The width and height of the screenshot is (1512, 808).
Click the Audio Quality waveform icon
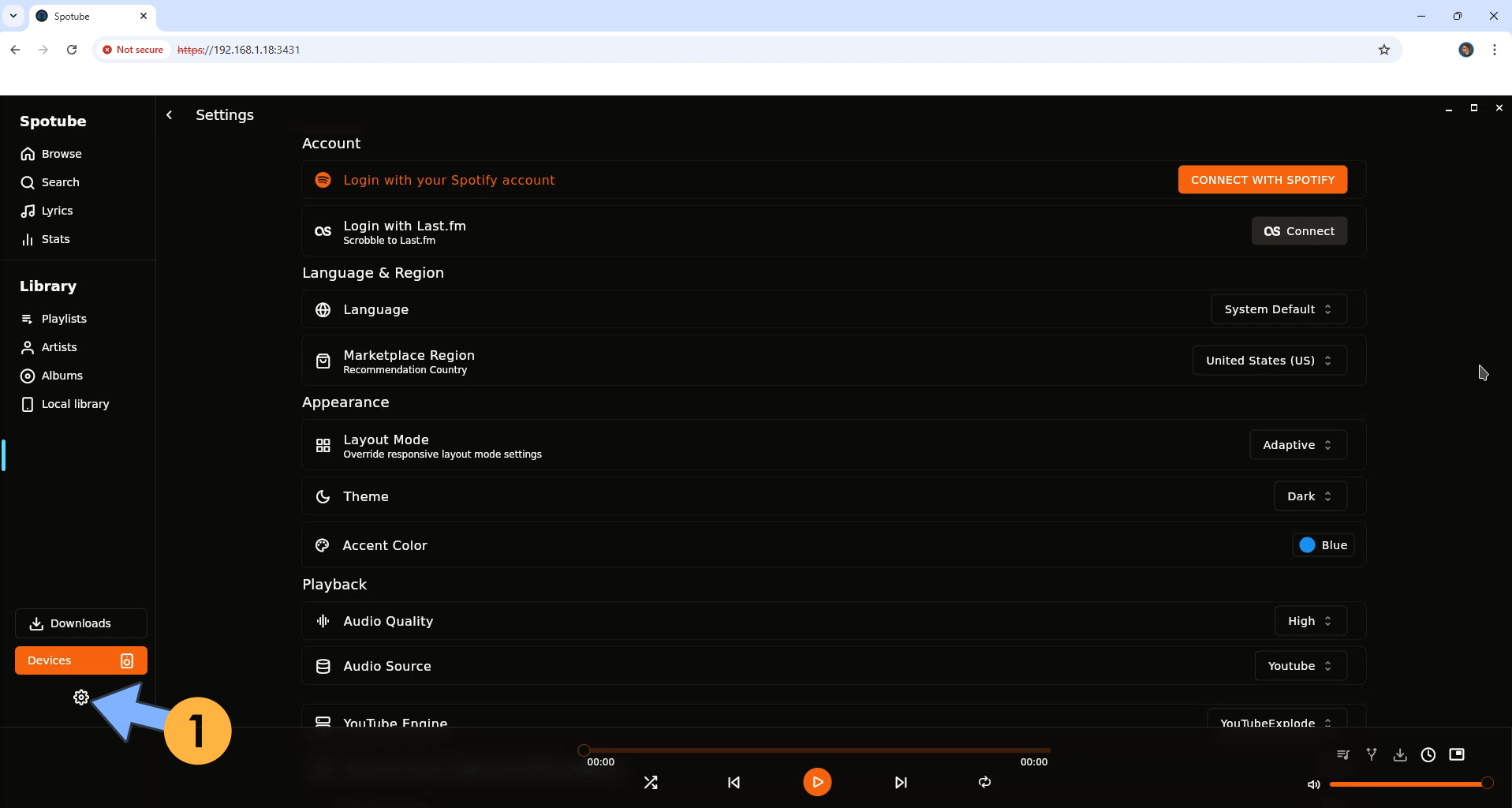[323, 622]
